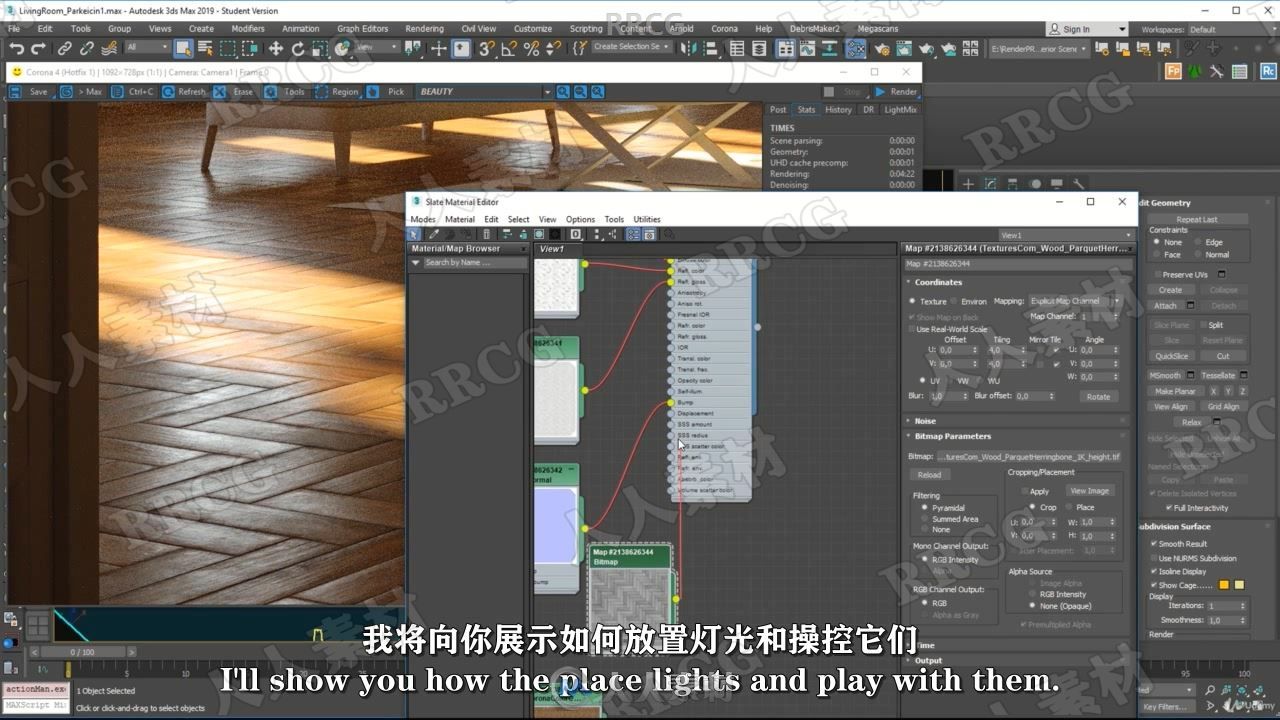The width and height of the screenshot is (1280, 720).
Task: Click the yellow Show Cage color swatch
Action: (1239, 585)
